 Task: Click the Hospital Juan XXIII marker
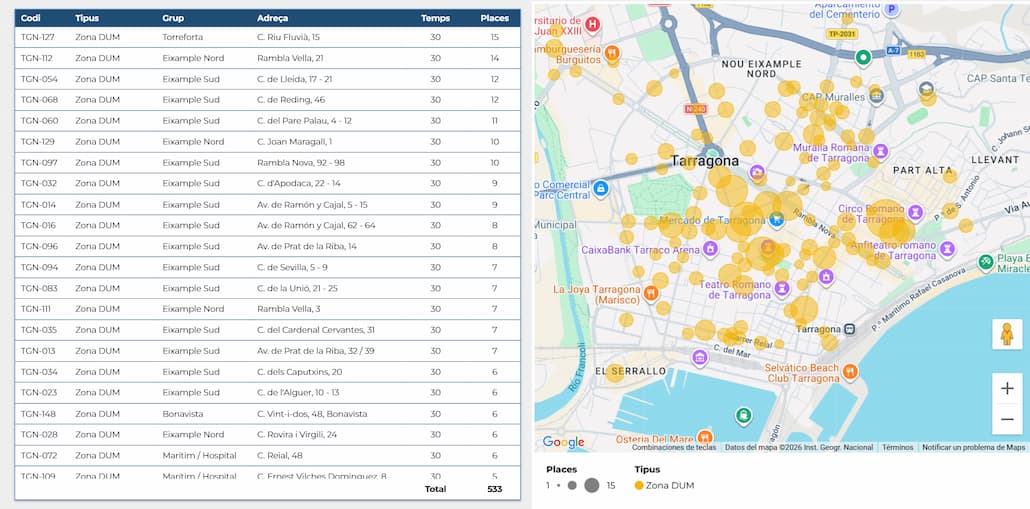pyautogui.click(x=592, y=24)
